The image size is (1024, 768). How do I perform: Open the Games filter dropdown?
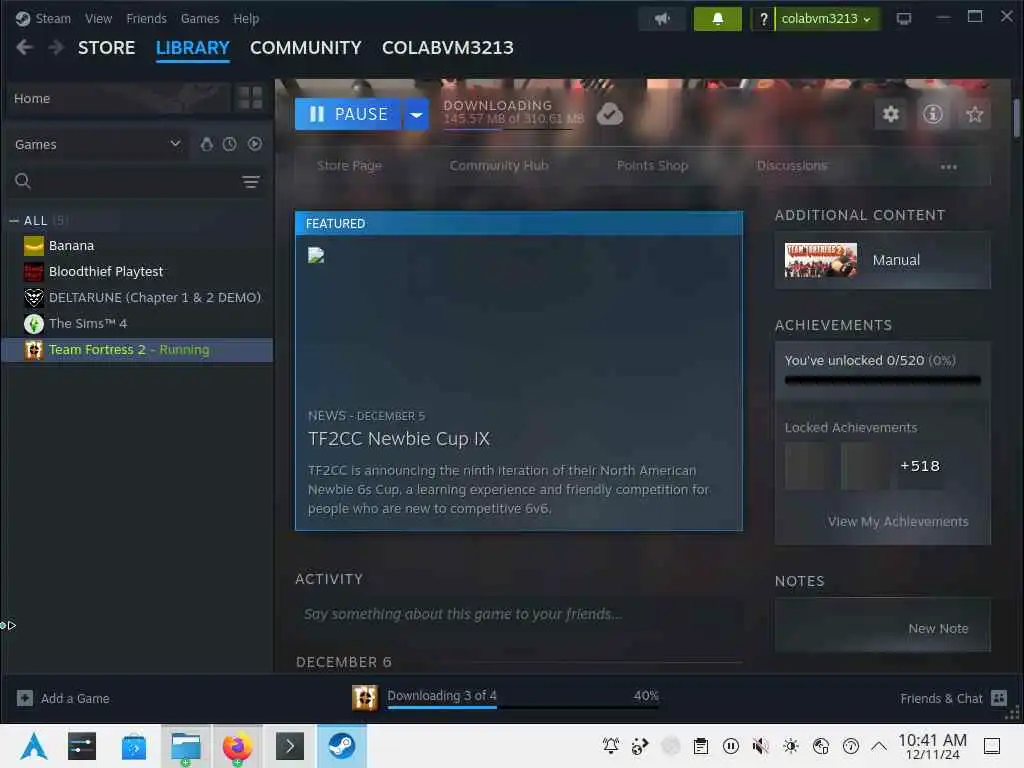[x=98, y=144]
